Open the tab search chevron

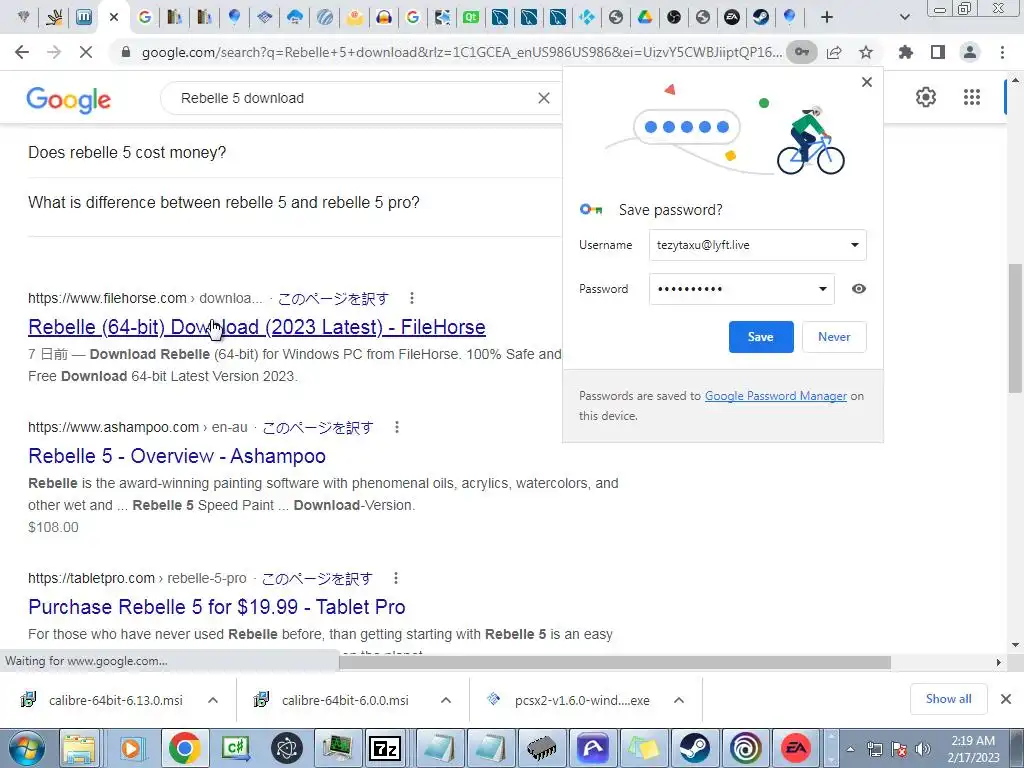pos(904,18)
